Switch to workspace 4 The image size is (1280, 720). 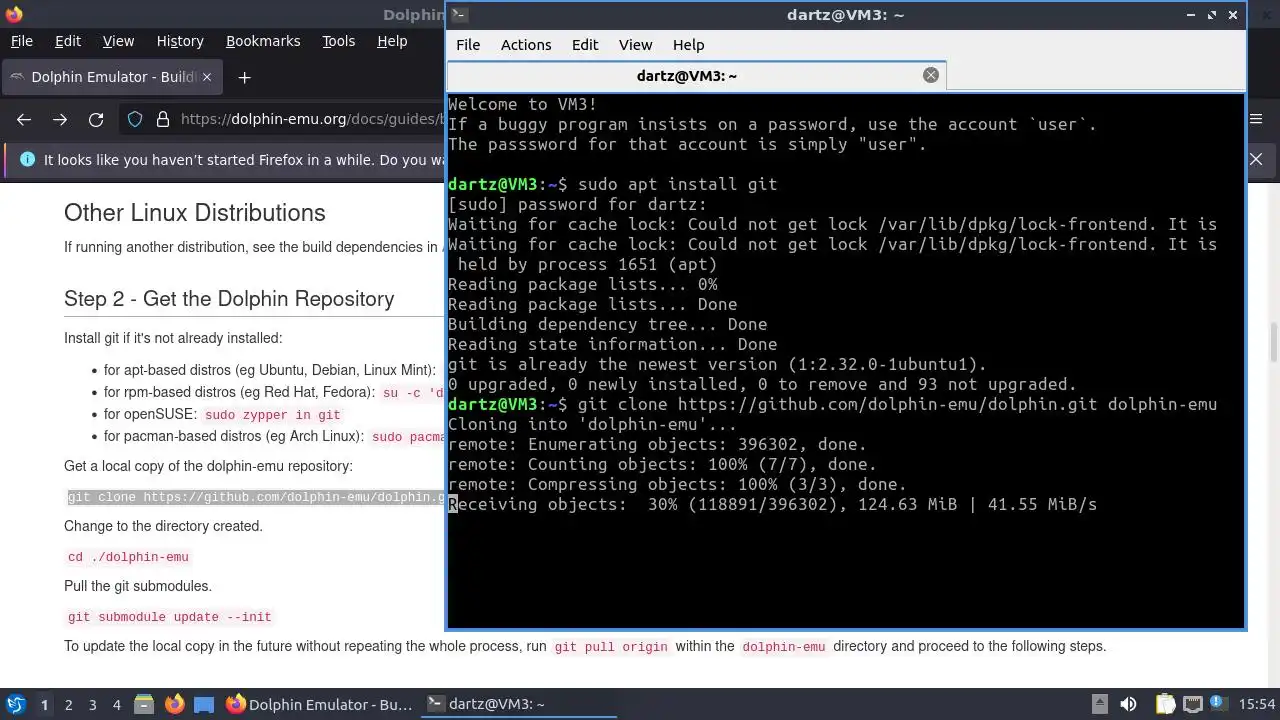(116, 705)
